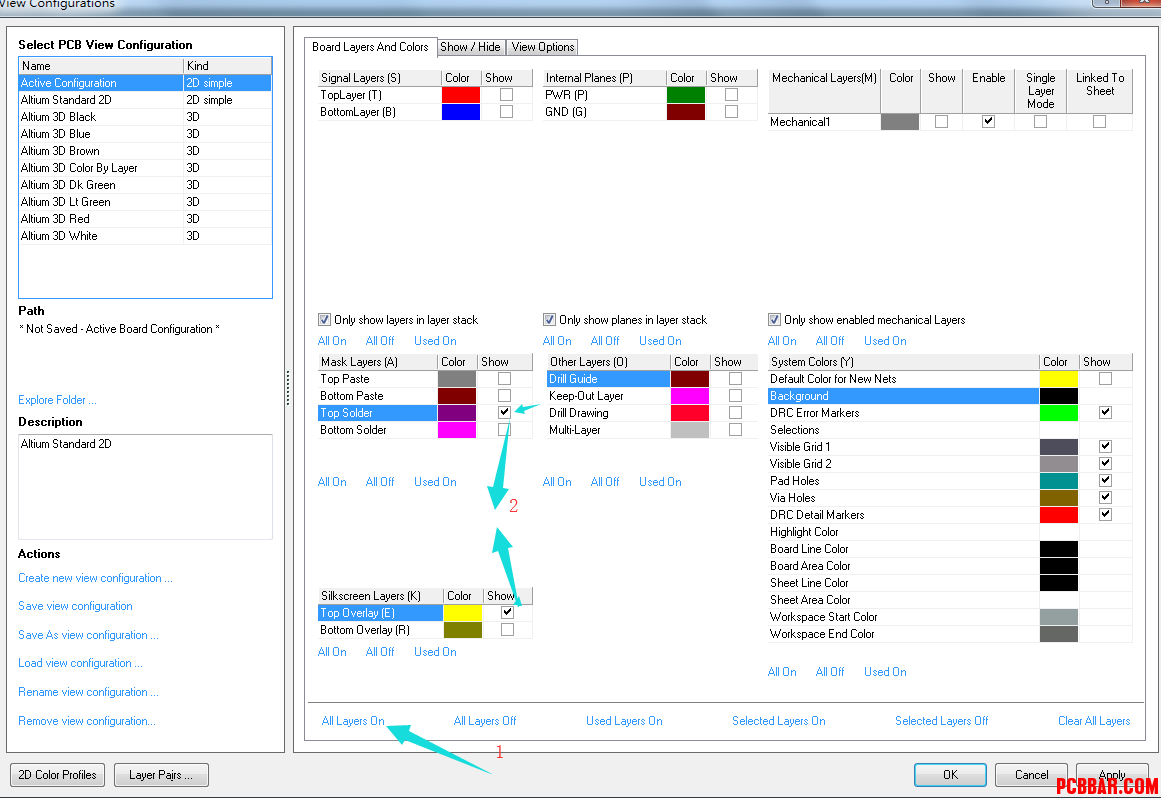Screen dimensions: 1161x798
Task: Switch to the Show / Hide tab
Action: coord(470,47)
